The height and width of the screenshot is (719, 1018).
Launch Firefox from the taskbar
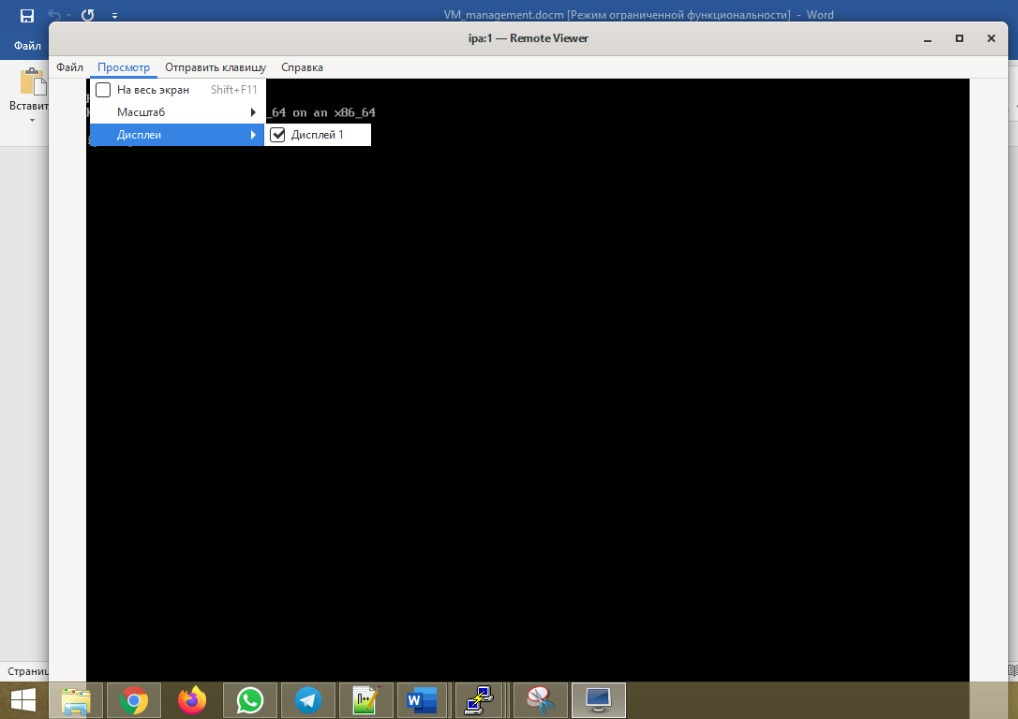191,701
